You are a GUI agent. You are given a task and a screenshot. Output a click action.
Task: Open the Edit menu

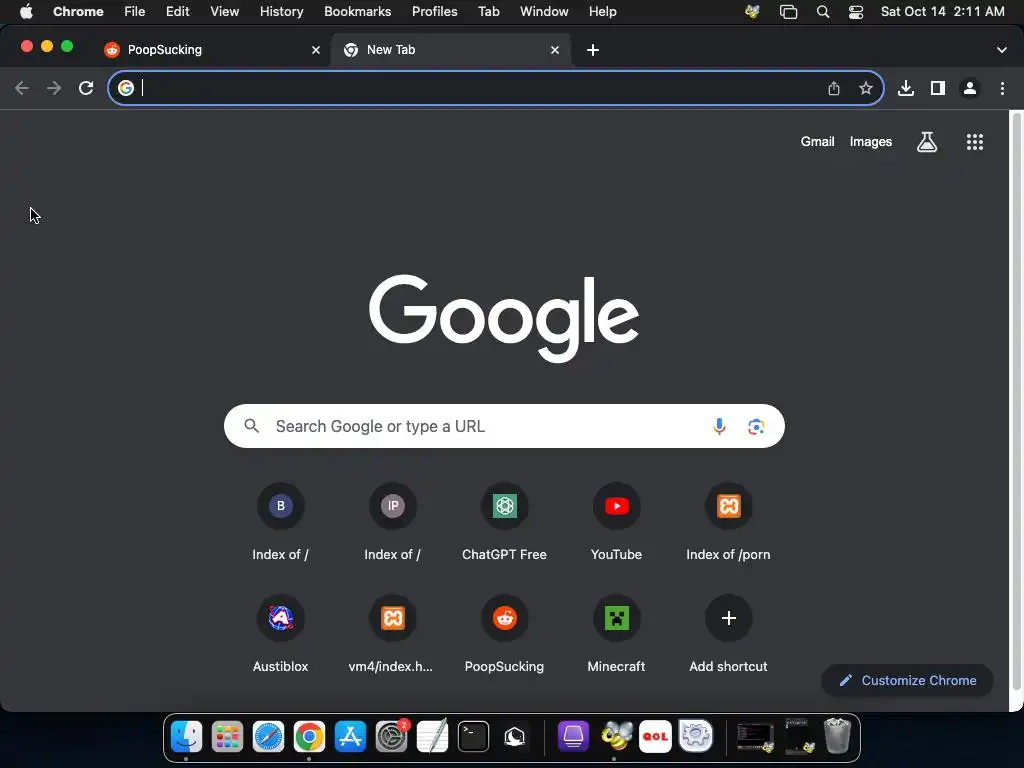click(177, 12)
